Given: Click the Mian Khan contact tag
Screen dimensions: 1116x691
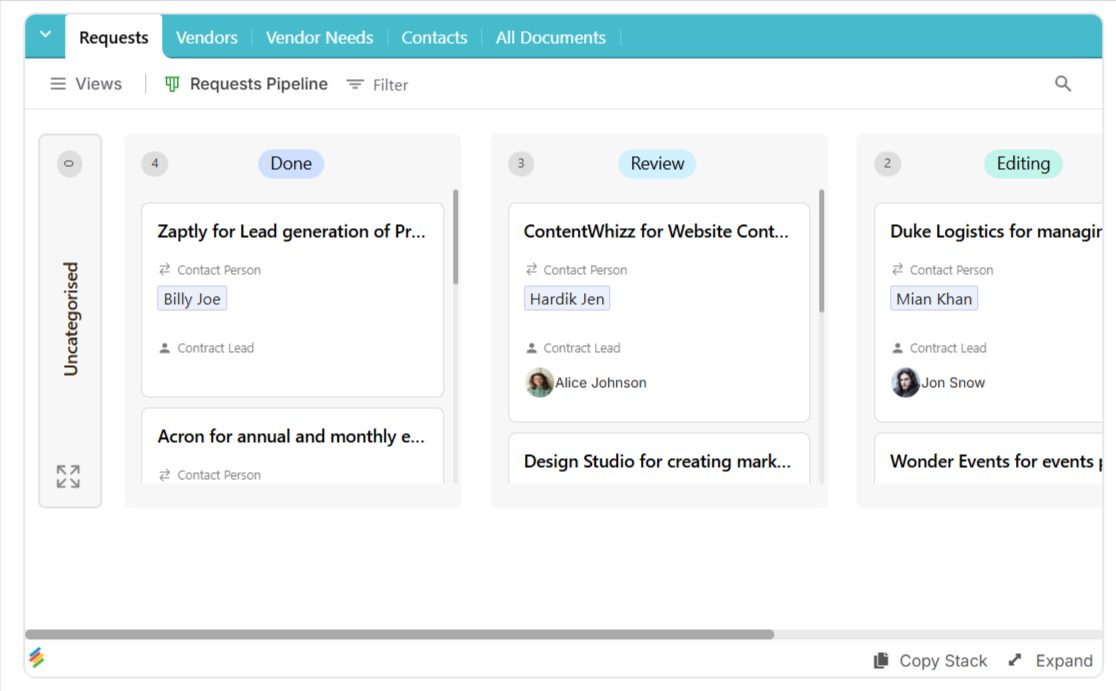Looking at the screenshot, I should [934, 299].
